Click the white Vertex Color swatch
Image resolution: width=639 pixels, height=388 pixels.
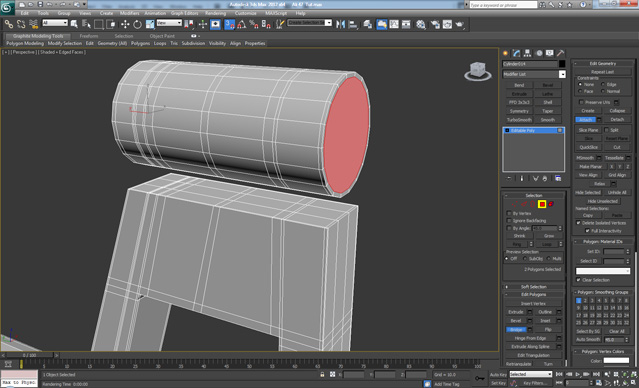coord(616,361)
